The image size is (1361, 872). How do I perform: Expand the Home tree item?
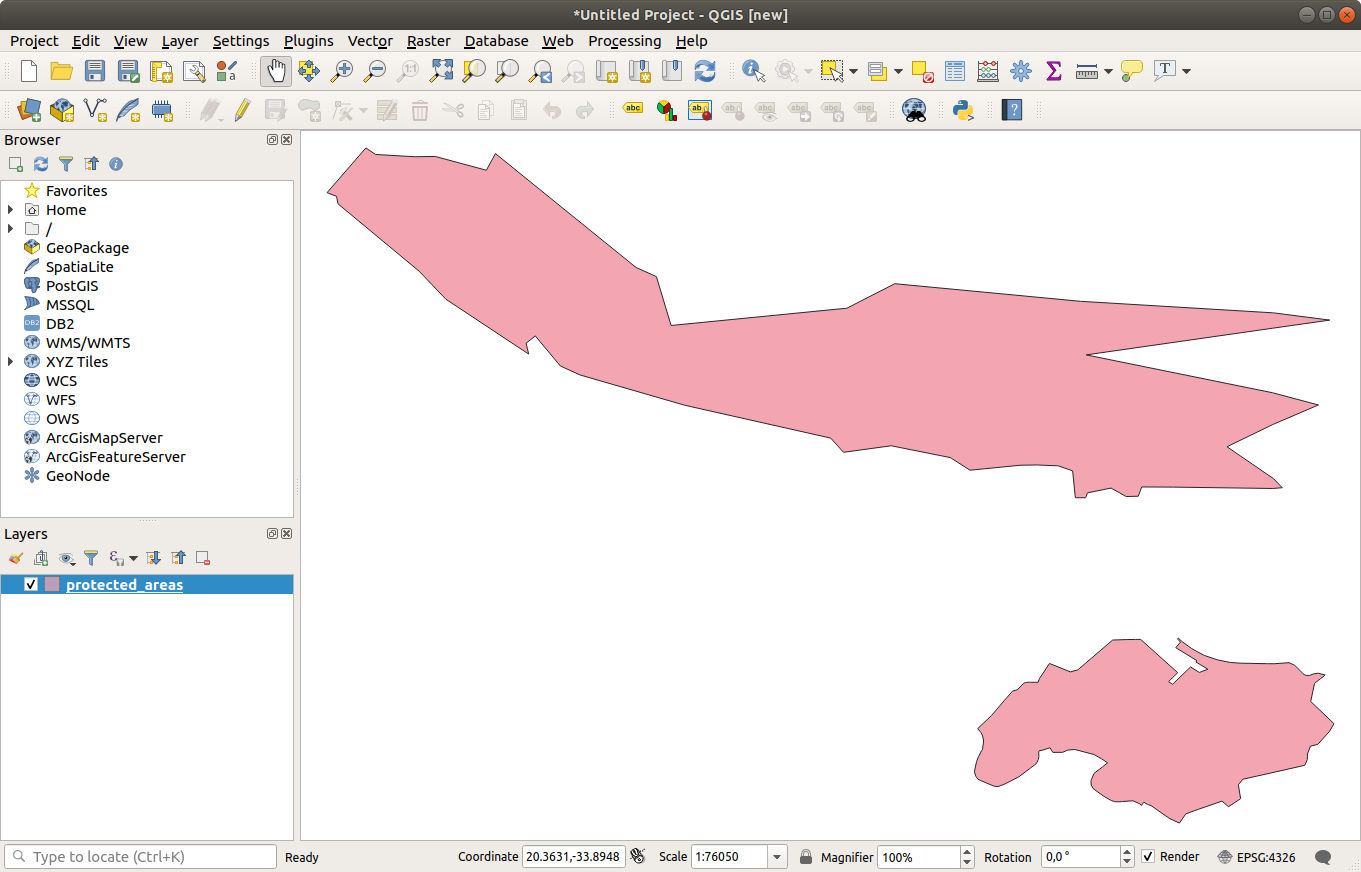click(x=10, y=210)
